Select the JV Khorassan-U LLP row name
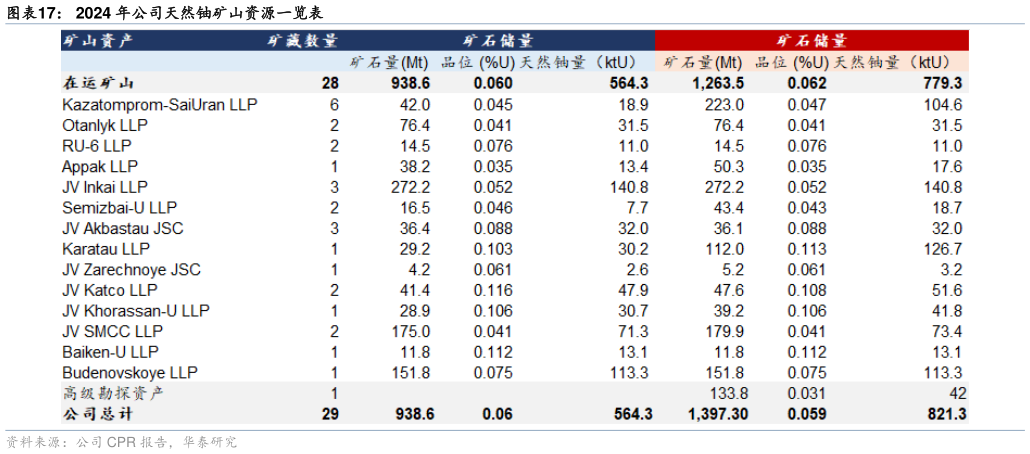 (x=136, y=311)
